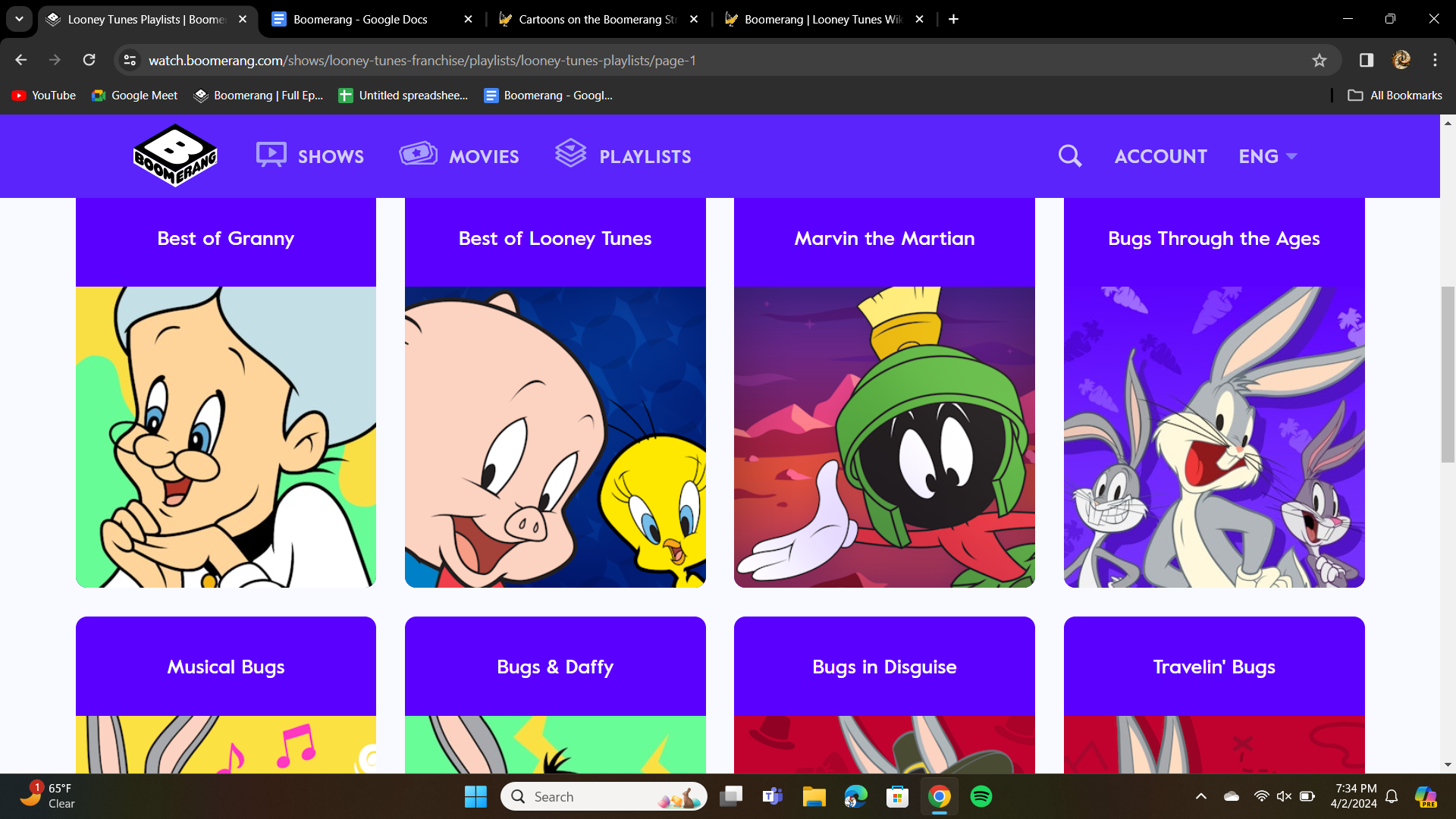The height and width of the screenshot is (819, 1456).
Task: Open Bugs Through the Ages thumbnail
Action: coord(1214,437)
